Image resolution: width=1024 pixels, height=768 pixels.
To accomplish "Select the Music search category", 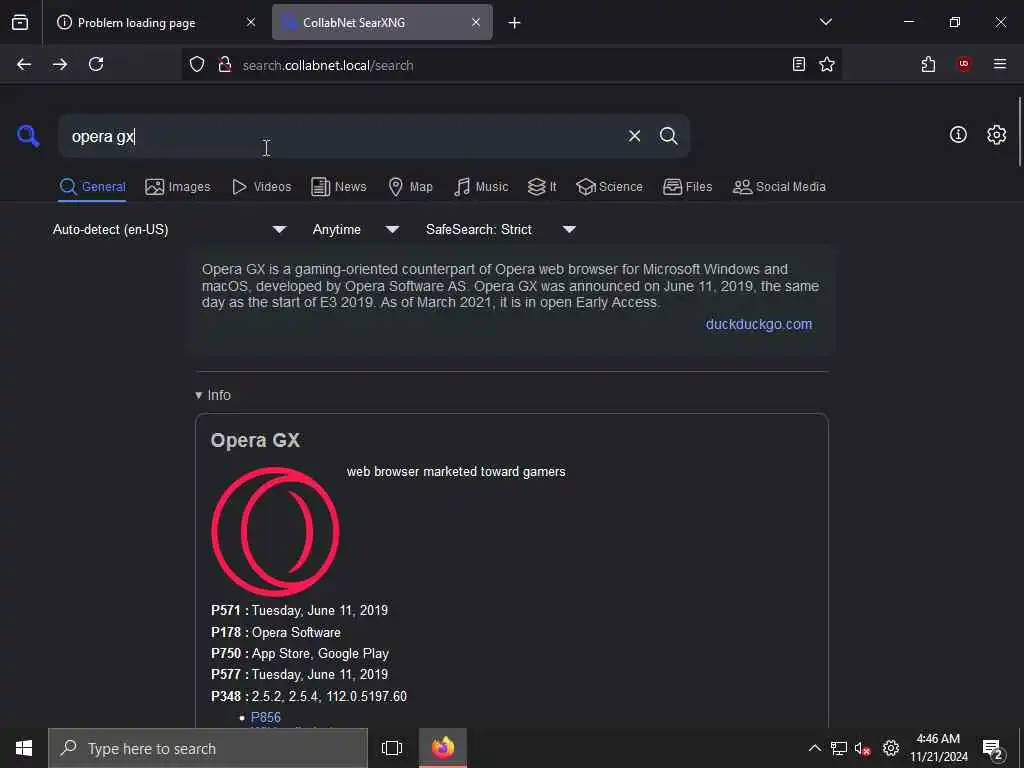I will pyautogui.click(x=481, y=187).
